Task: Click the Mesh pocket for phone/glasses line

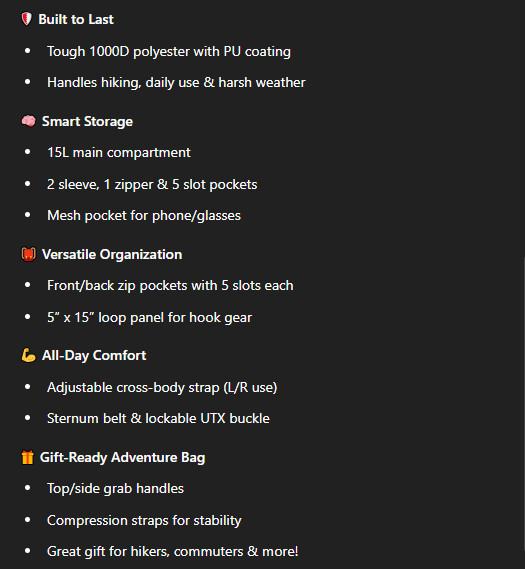Action: pos(144,216)
